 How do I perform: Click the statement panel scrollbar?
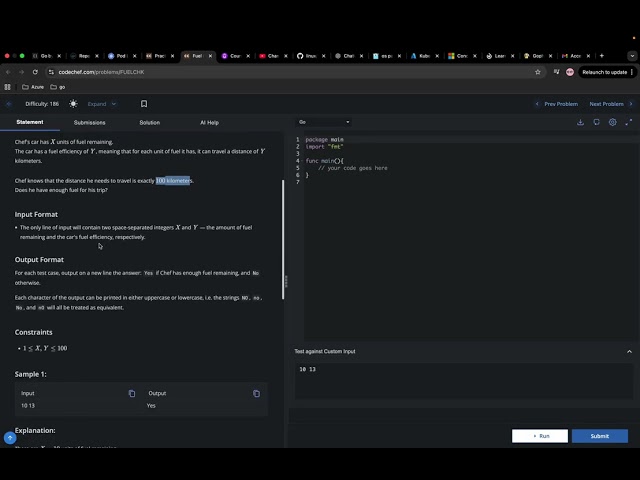pyautogui.click(x=283, y=240)
